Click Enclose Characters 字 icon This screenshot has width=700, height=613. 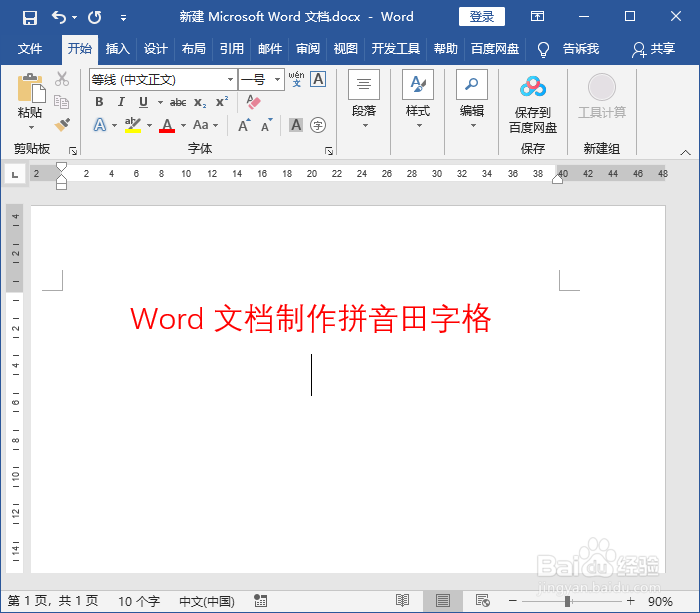point(318,125)
